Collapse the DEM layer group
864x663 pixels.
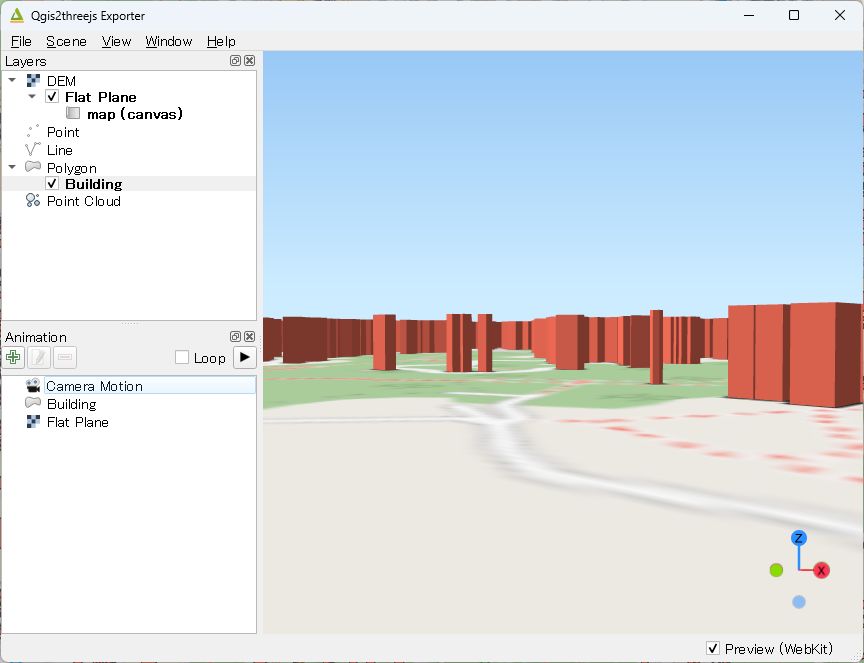coord(12,80)
